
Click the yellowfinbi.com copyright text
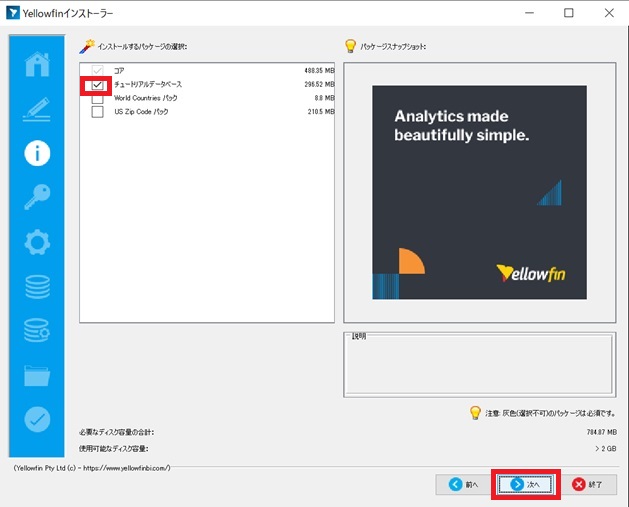coord(92,468)
